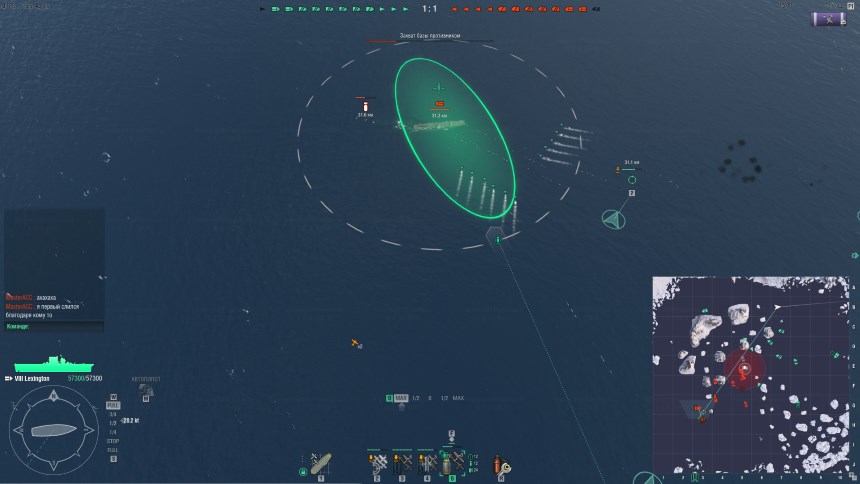The height and width of the screenshot is (484, 860).
Task: Select the aircraft carrier ship slot 1
Action: tap(321, 464)
